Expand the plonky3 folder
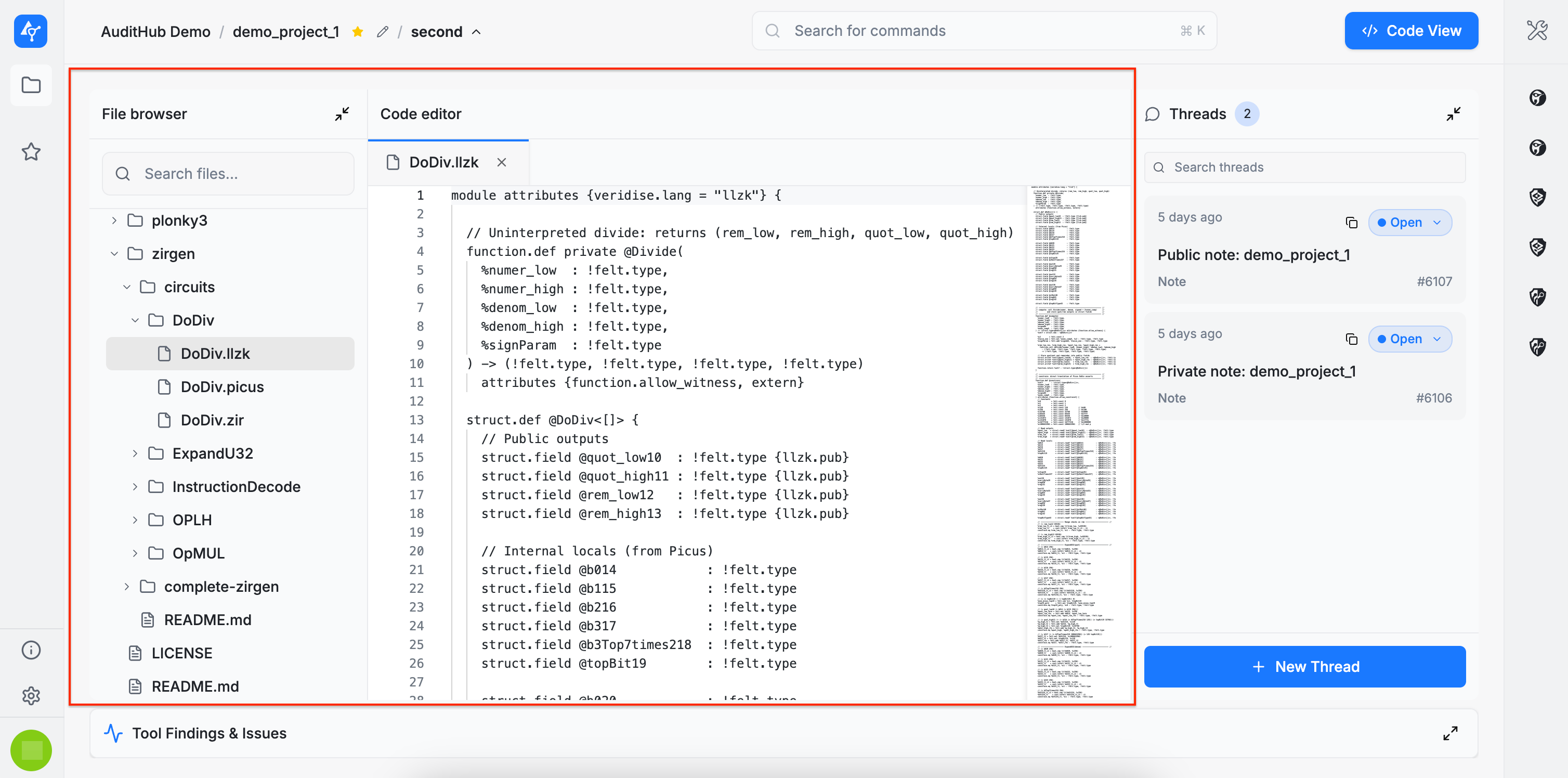 [x=114, y=221]
